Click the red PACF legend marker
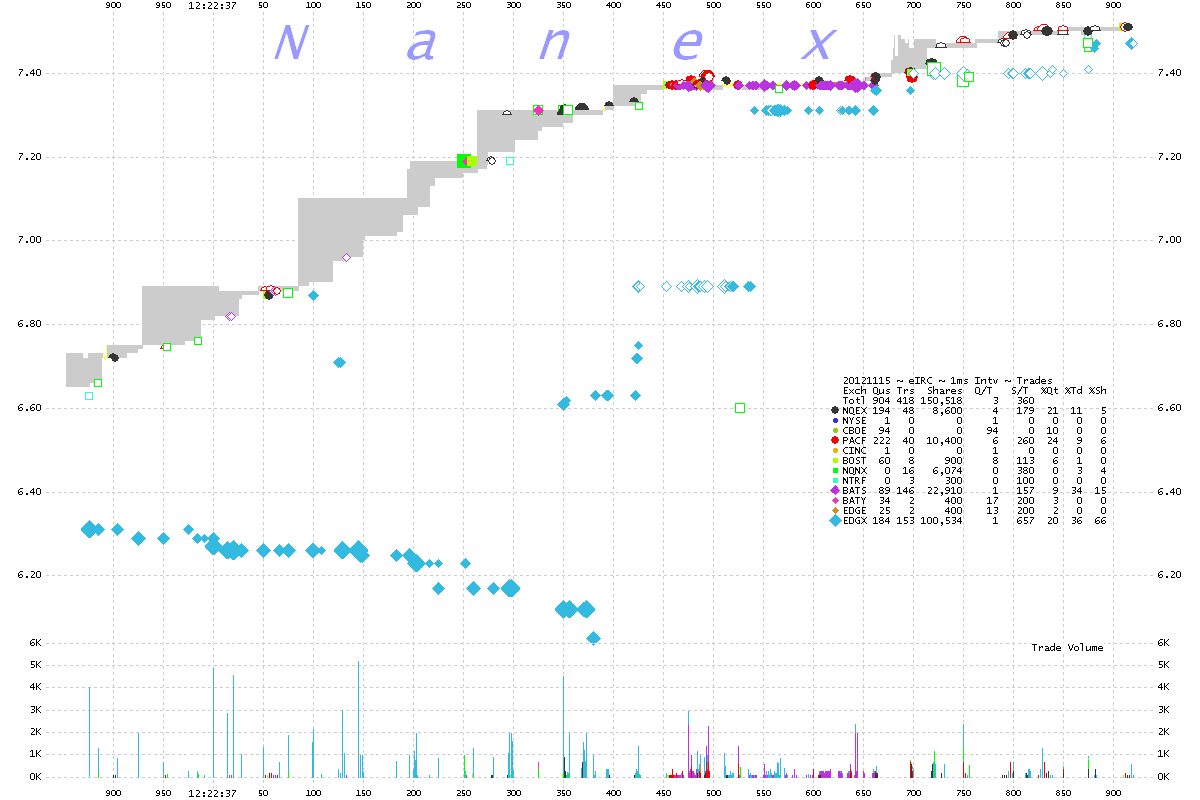Screen dimensions: 1200x800 835,441
